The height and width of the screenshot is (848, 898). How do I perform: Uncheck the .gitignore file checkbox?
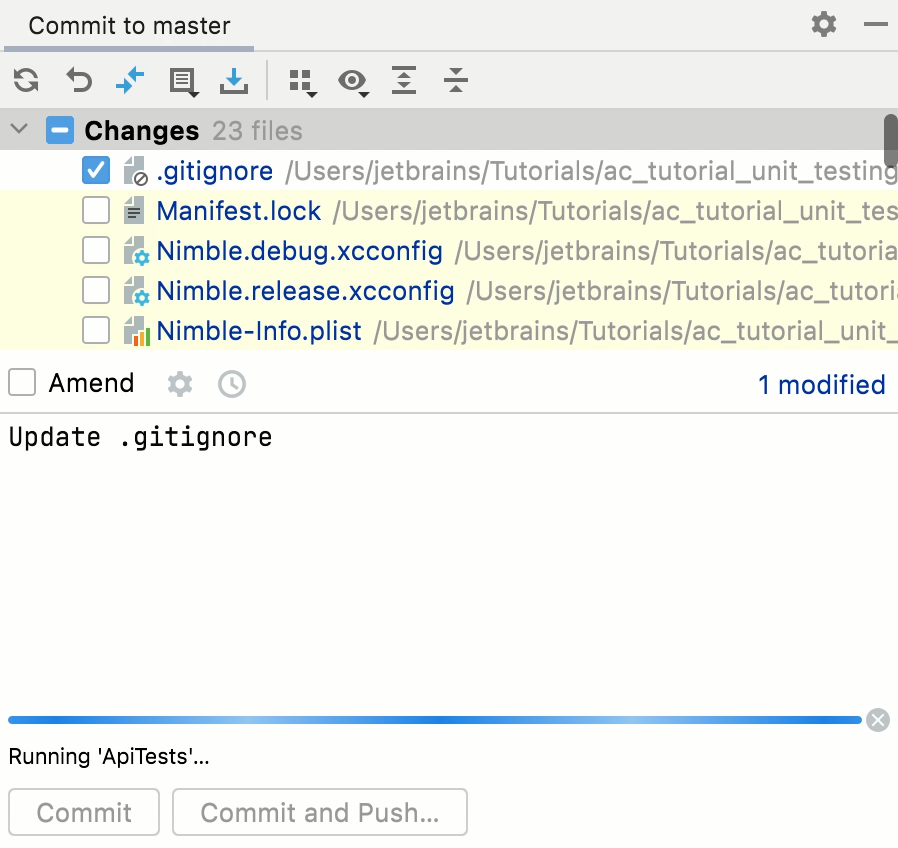(96, 171)
